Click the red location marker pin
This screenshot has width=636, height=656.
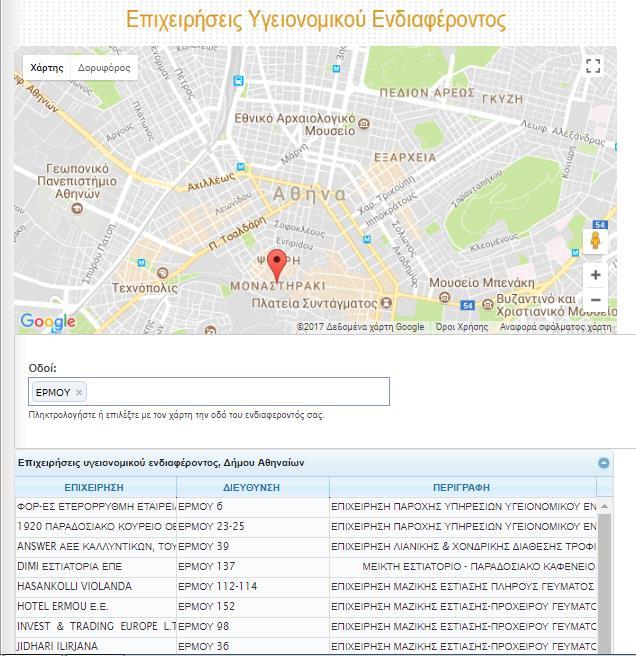click(x=277, y=265)
